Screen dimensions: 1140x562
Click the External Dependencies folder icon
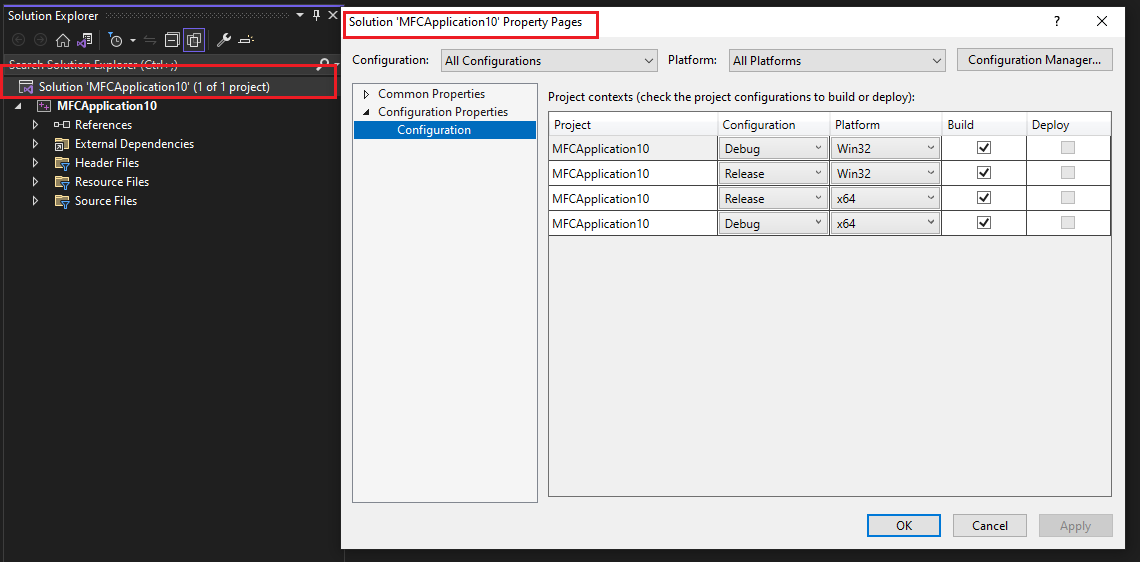(x=62, y=144)
